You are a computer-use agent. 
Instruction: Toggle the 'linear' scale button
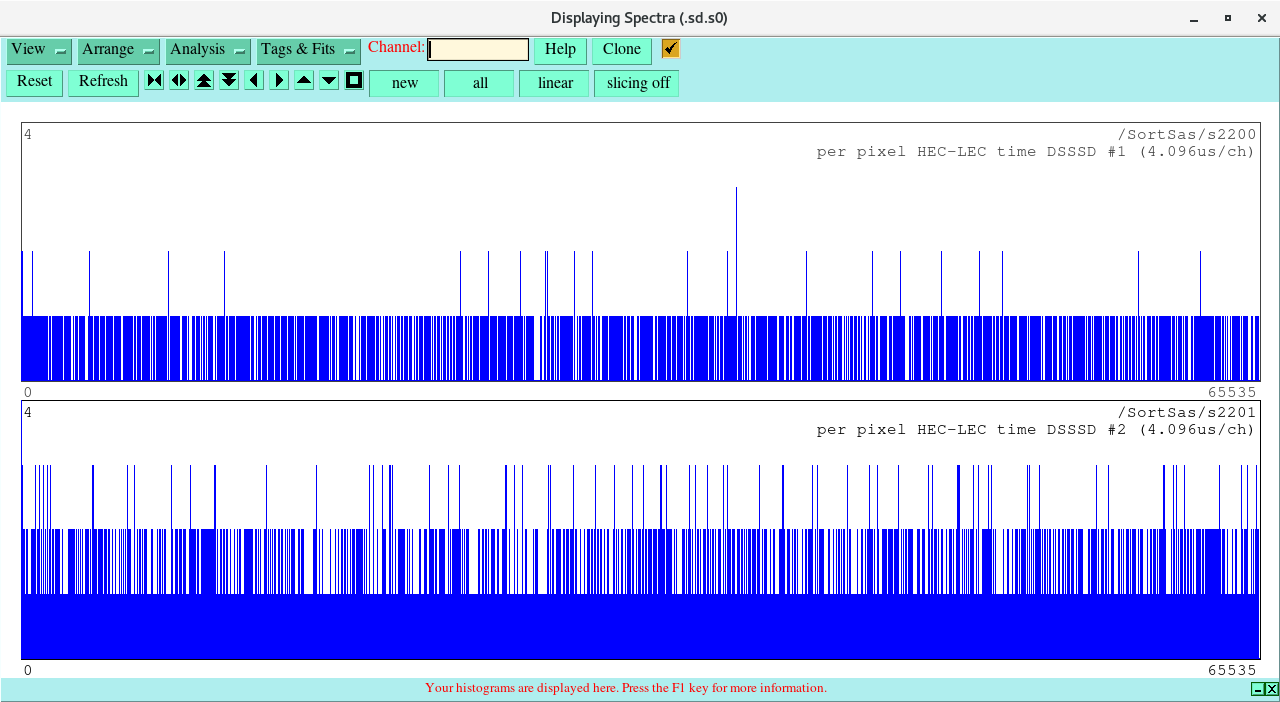click(554, 83)
